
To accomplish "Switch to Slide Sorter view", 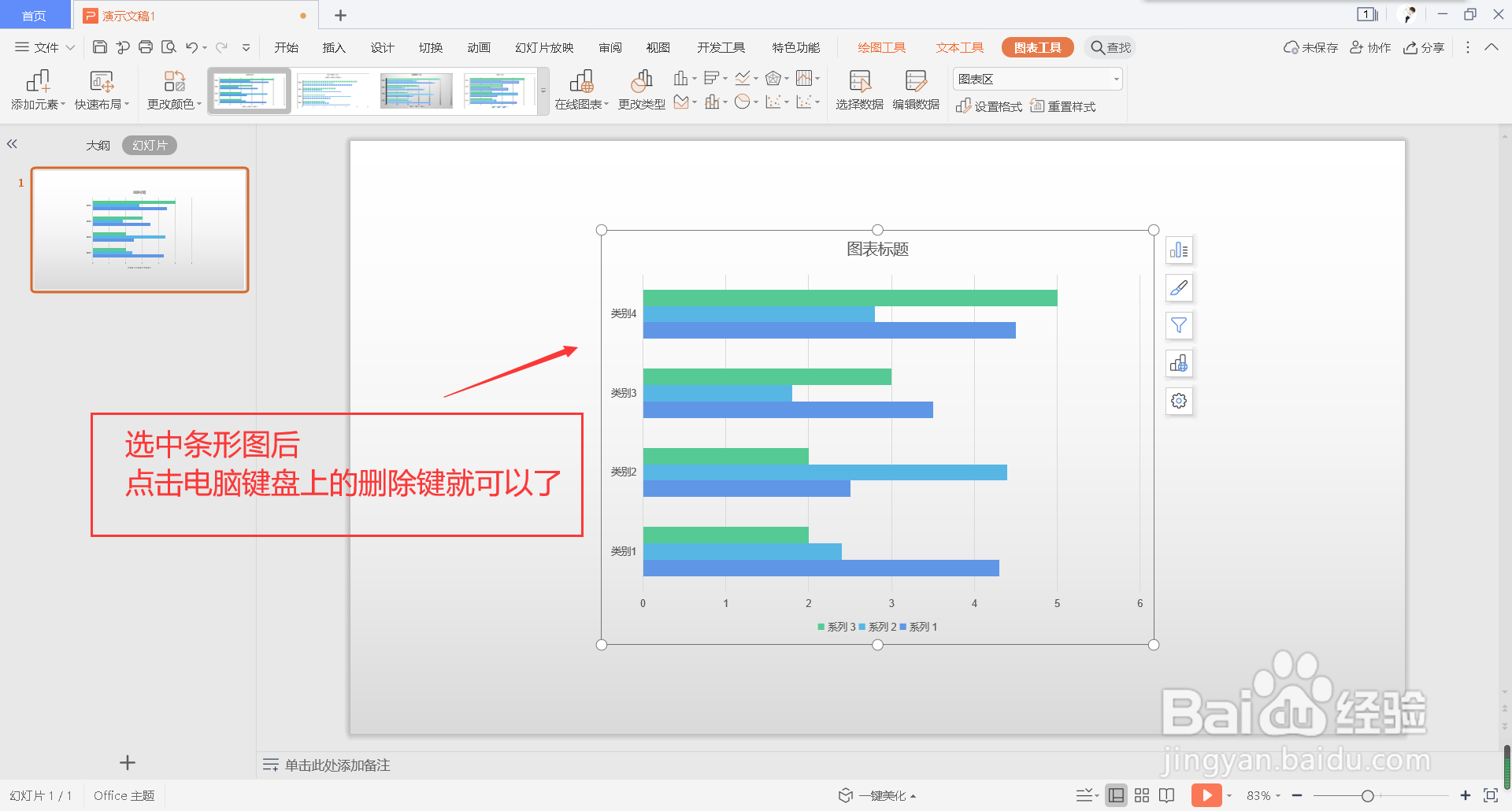I will (x=1142, y=795).
